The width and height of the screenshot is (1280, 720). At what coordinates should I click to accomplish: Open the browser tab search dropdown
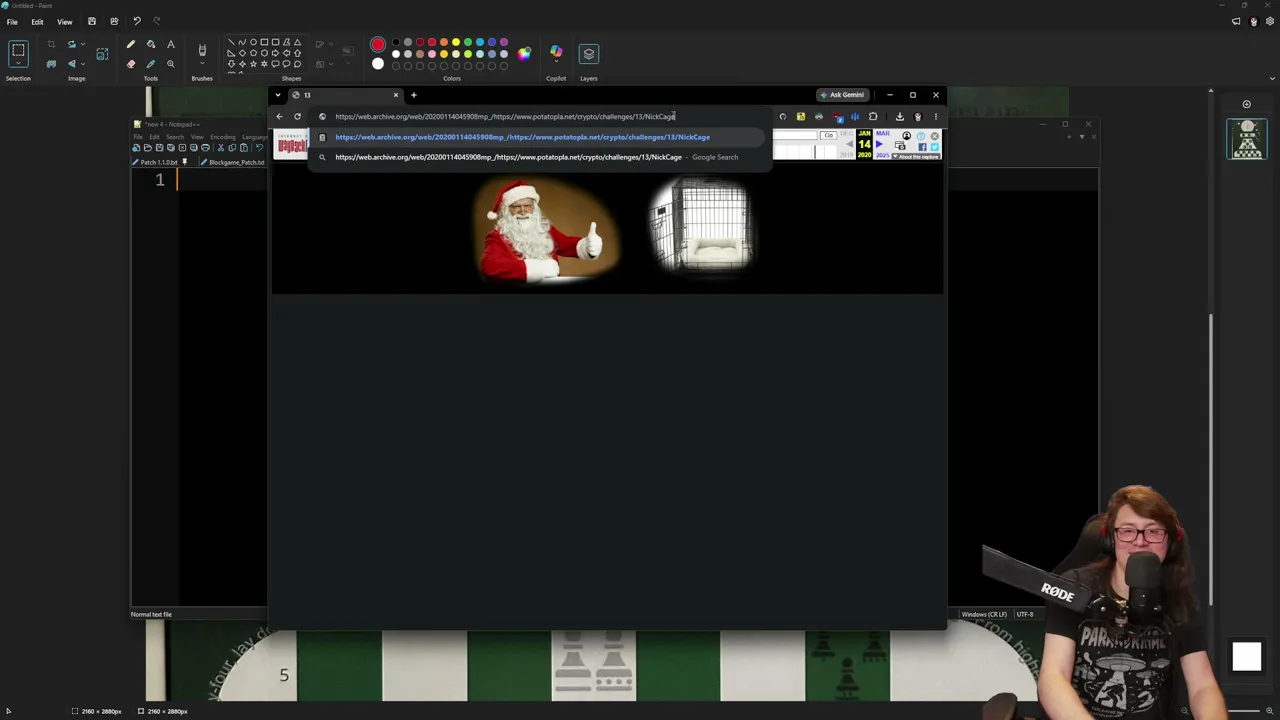pyautogui.click(x=278, y=95)
